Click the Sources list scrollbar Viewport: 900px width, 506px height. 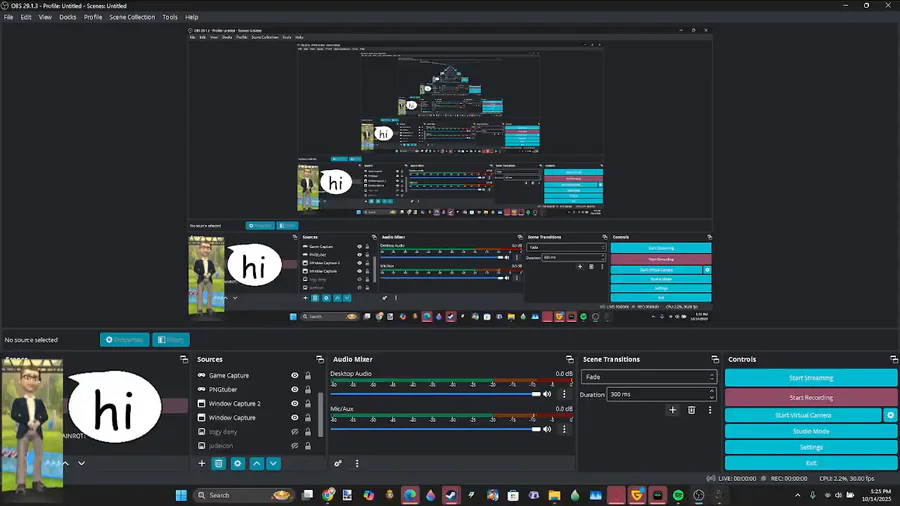click(x=320, y=414)
